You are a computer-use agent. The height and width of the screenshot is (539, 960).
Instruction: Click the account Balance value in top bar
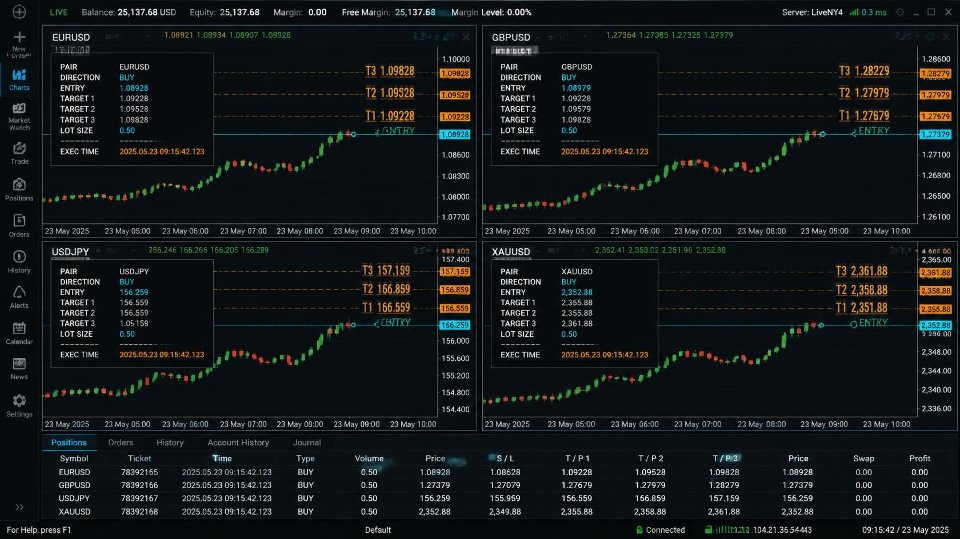(x=146, y=12)
